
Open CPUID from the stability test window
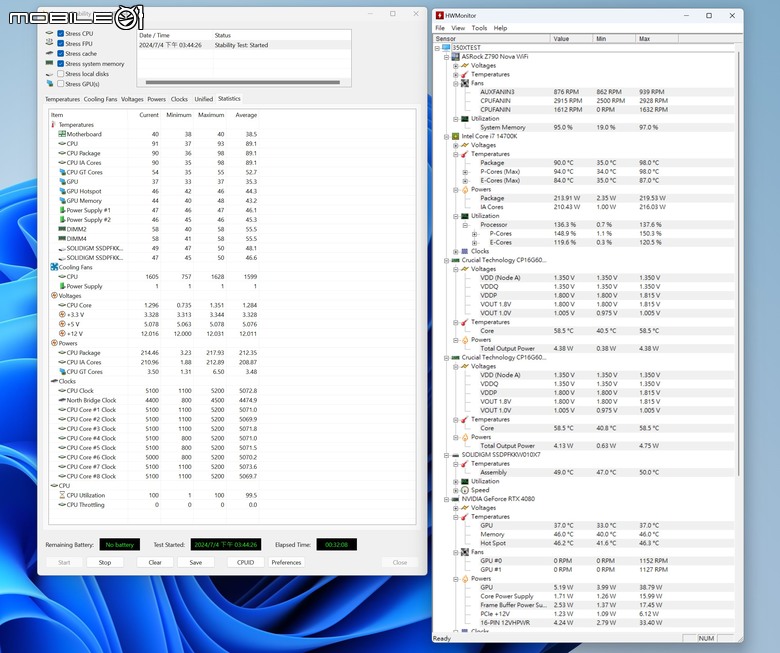[245, 562]
